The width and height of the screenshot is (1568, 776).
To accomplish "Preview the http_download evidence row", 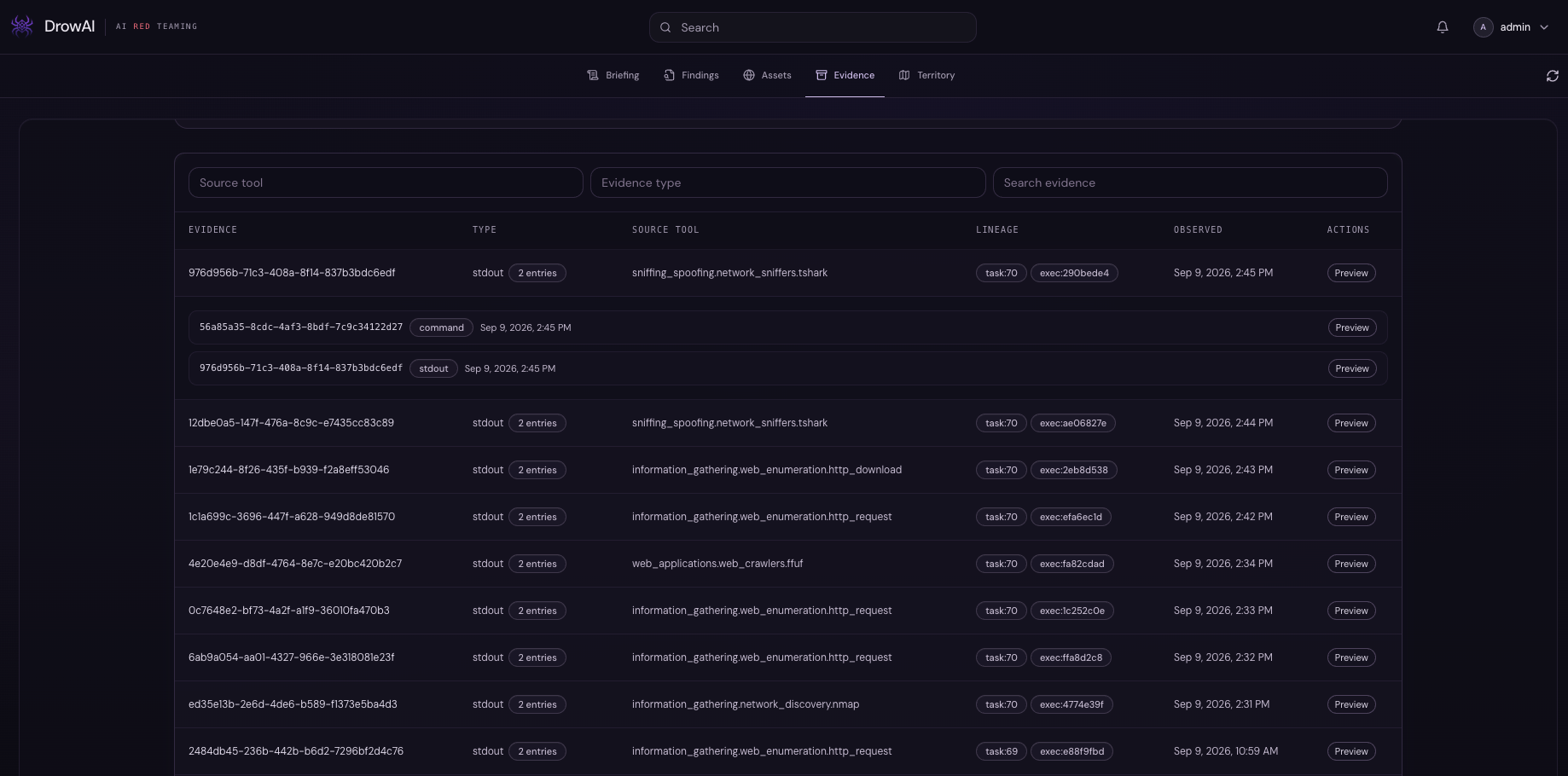I will coord(1351,470).
